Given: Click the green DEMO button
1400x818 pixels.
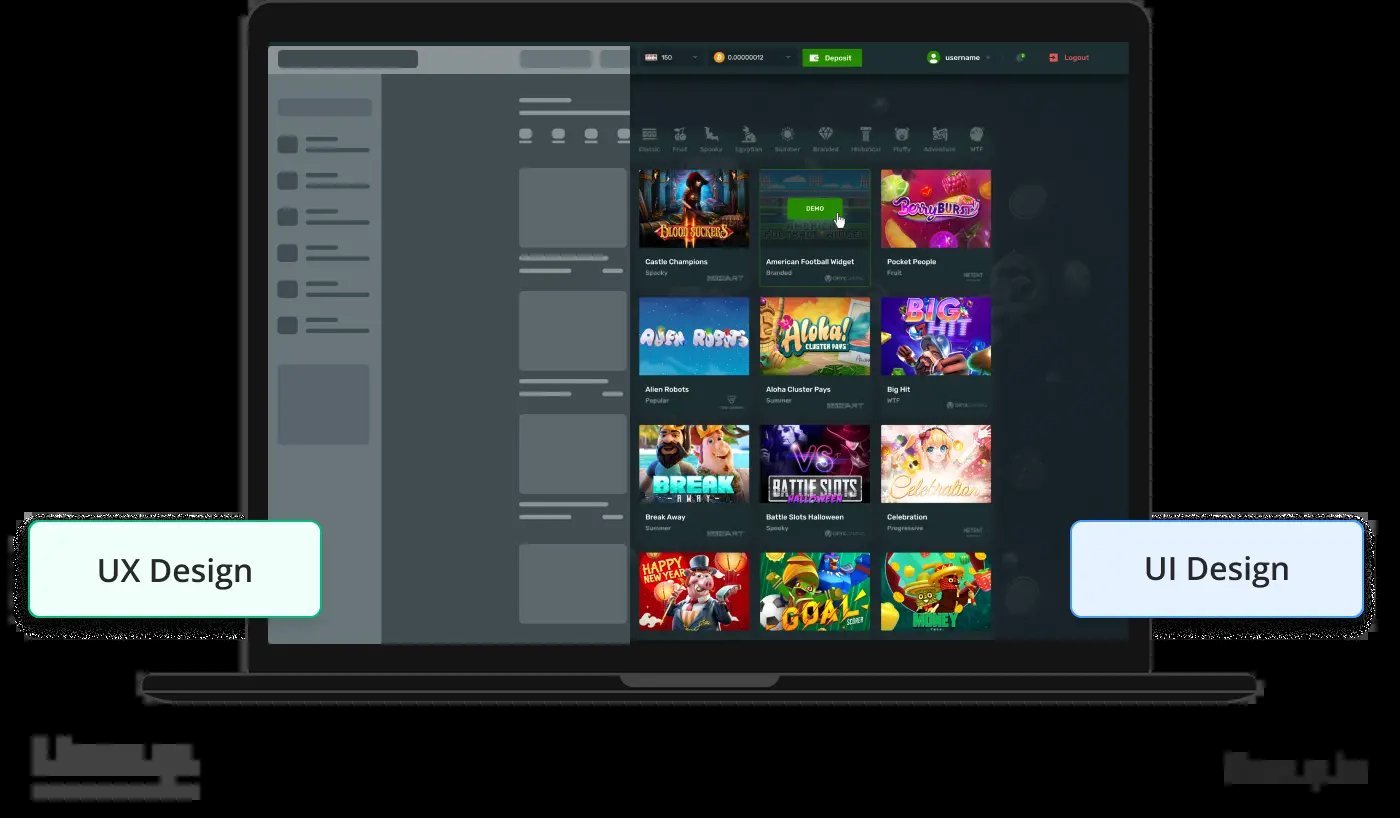Looking at the screenshot, I should [x=815, y=208].
